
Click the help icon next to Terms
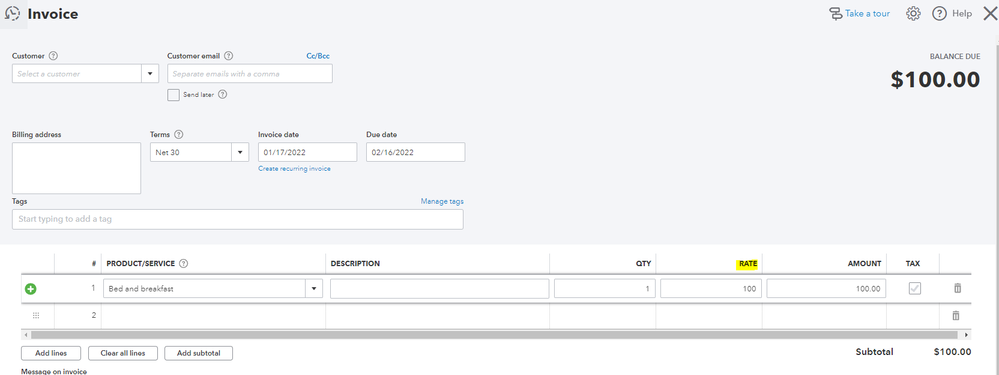coord(178,134)
